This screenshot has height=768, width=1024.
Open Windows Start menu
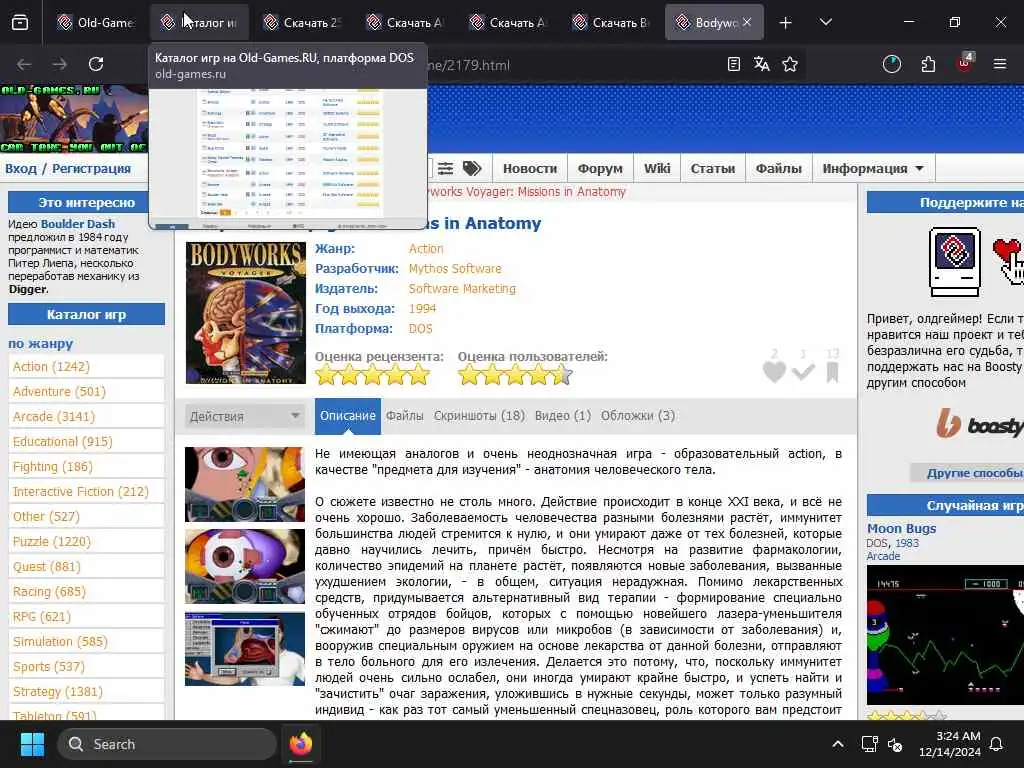pos(32,744)
